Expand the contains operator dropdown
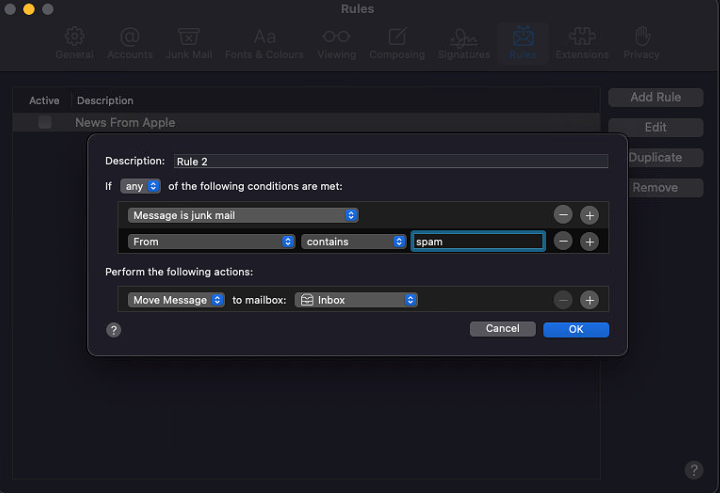 353,241
